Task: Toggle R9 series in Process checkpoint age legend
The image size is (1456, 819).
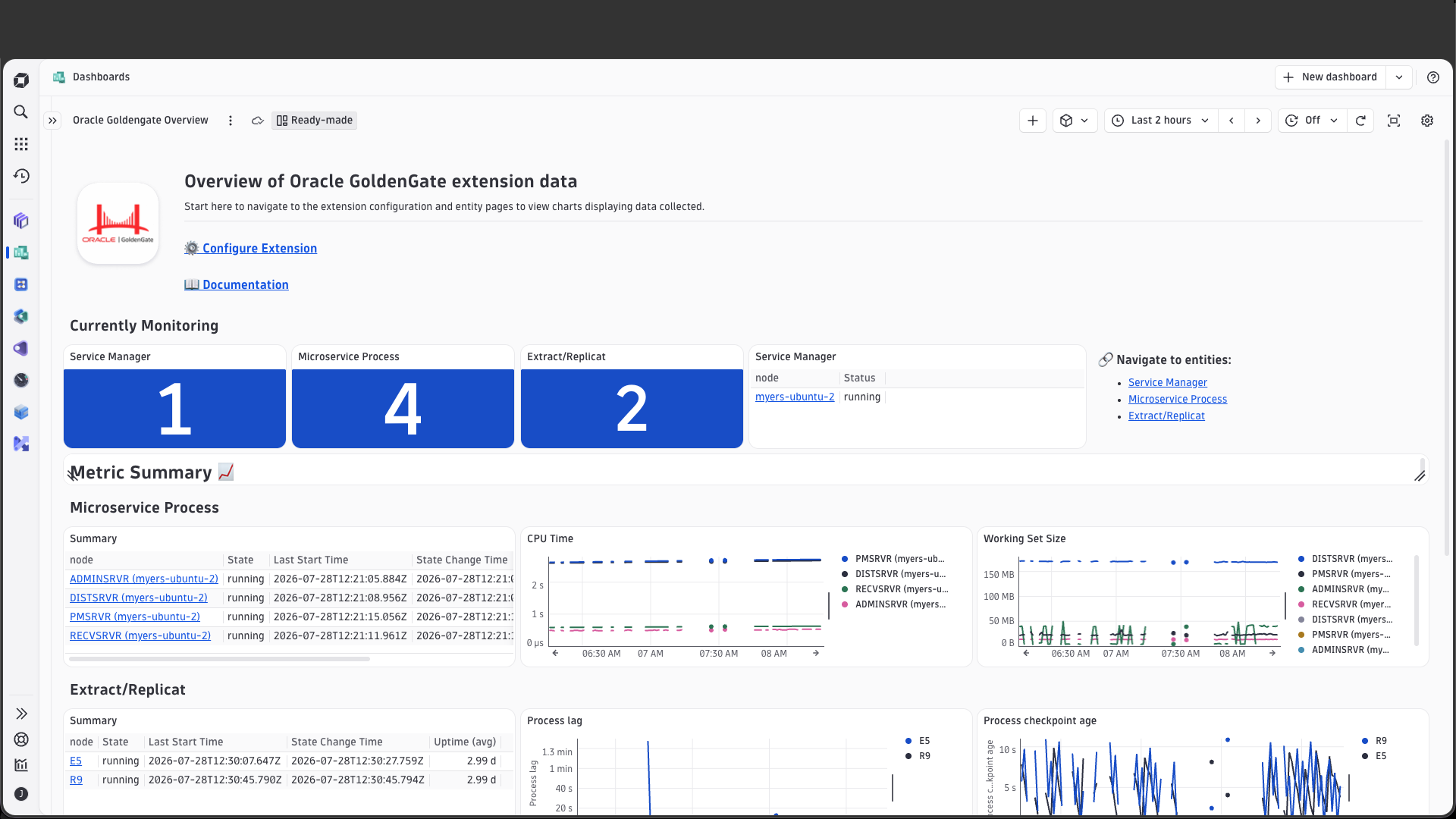Action: point(1374,741)
